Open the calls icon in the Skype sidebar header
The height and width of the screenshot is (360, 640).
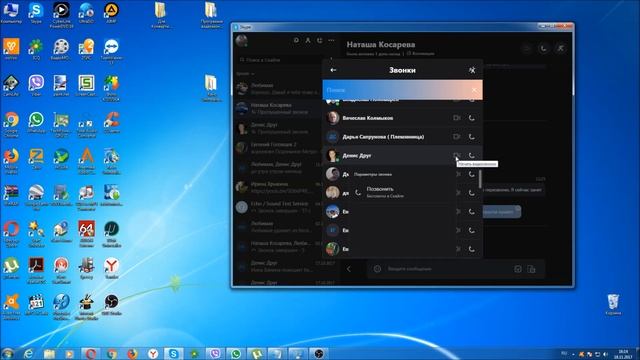[320, 40]
